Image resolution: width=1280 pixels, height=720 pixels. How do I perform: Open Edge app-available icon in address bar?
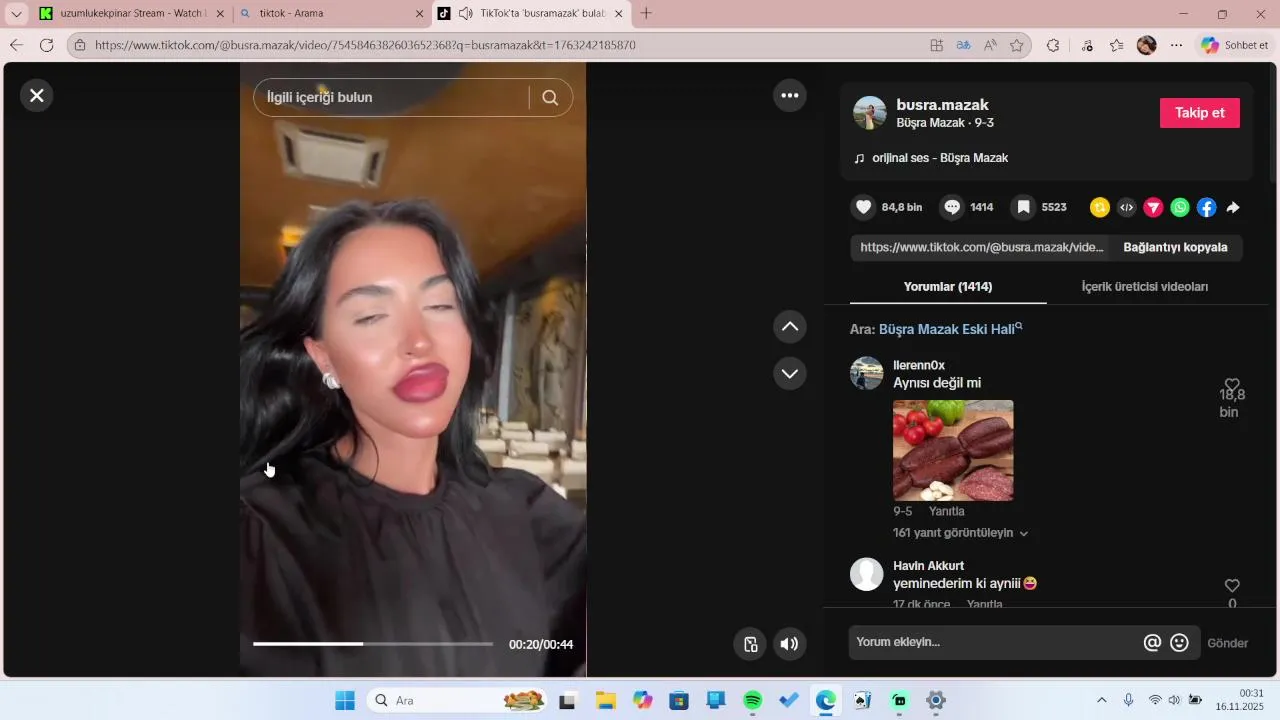(936, 45)
